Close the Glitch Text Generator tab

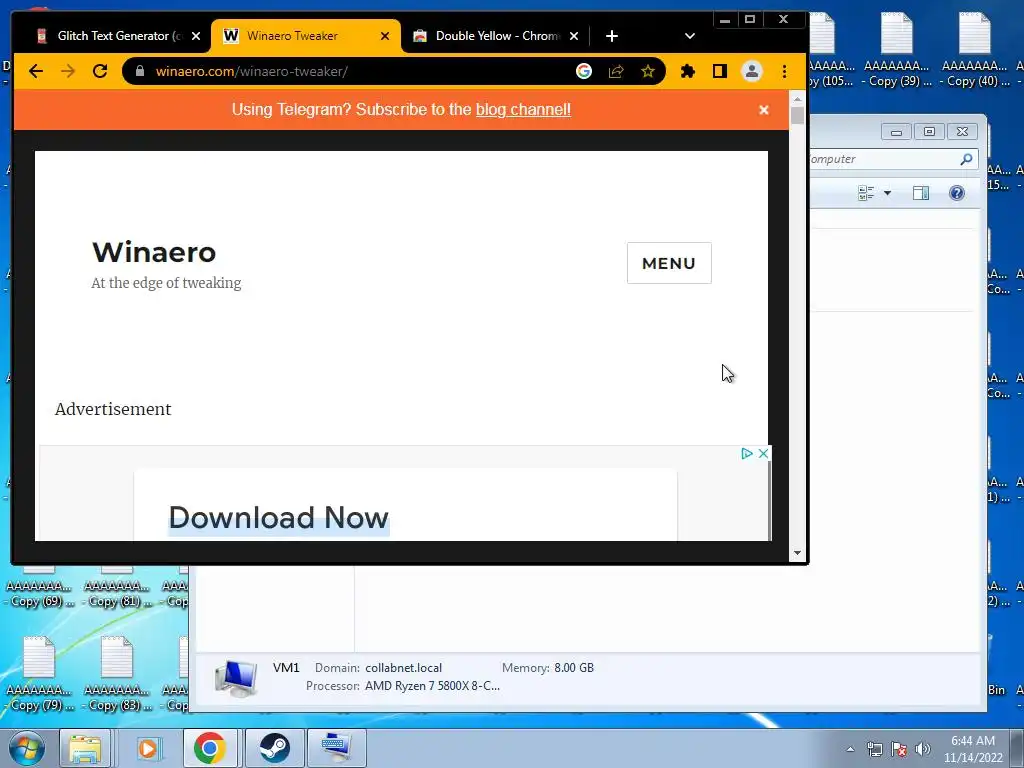tap(196, 37)
